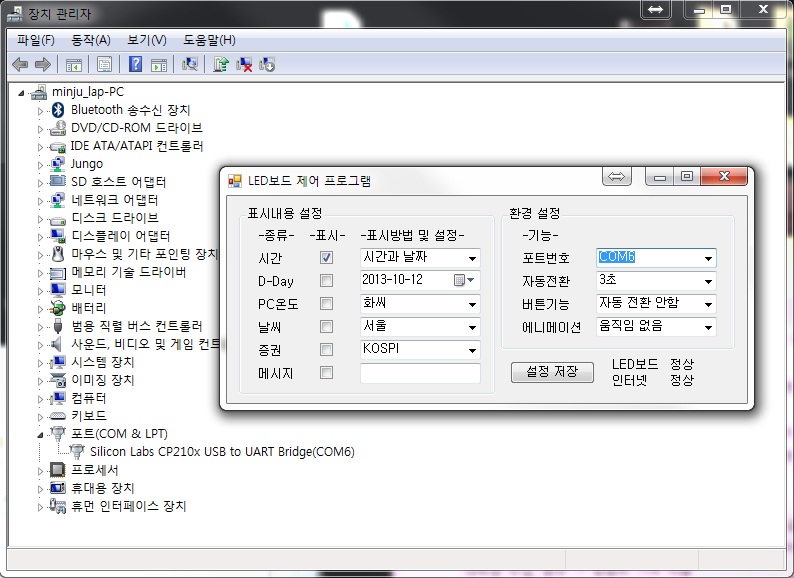794x578 pixels.
Task: Click the 범용 직렬 버스 컨트롤러 USB icon
Action: tap(58, 326)
